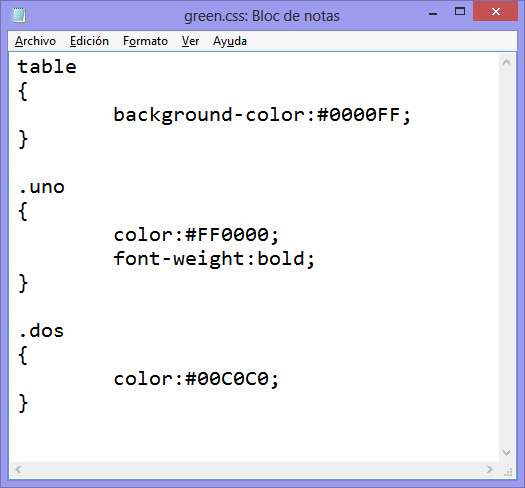The width and height of the screenshot is (525, 488).
Task: Minimize the Bloc de notas window
Action: click(x=433, y=14)
